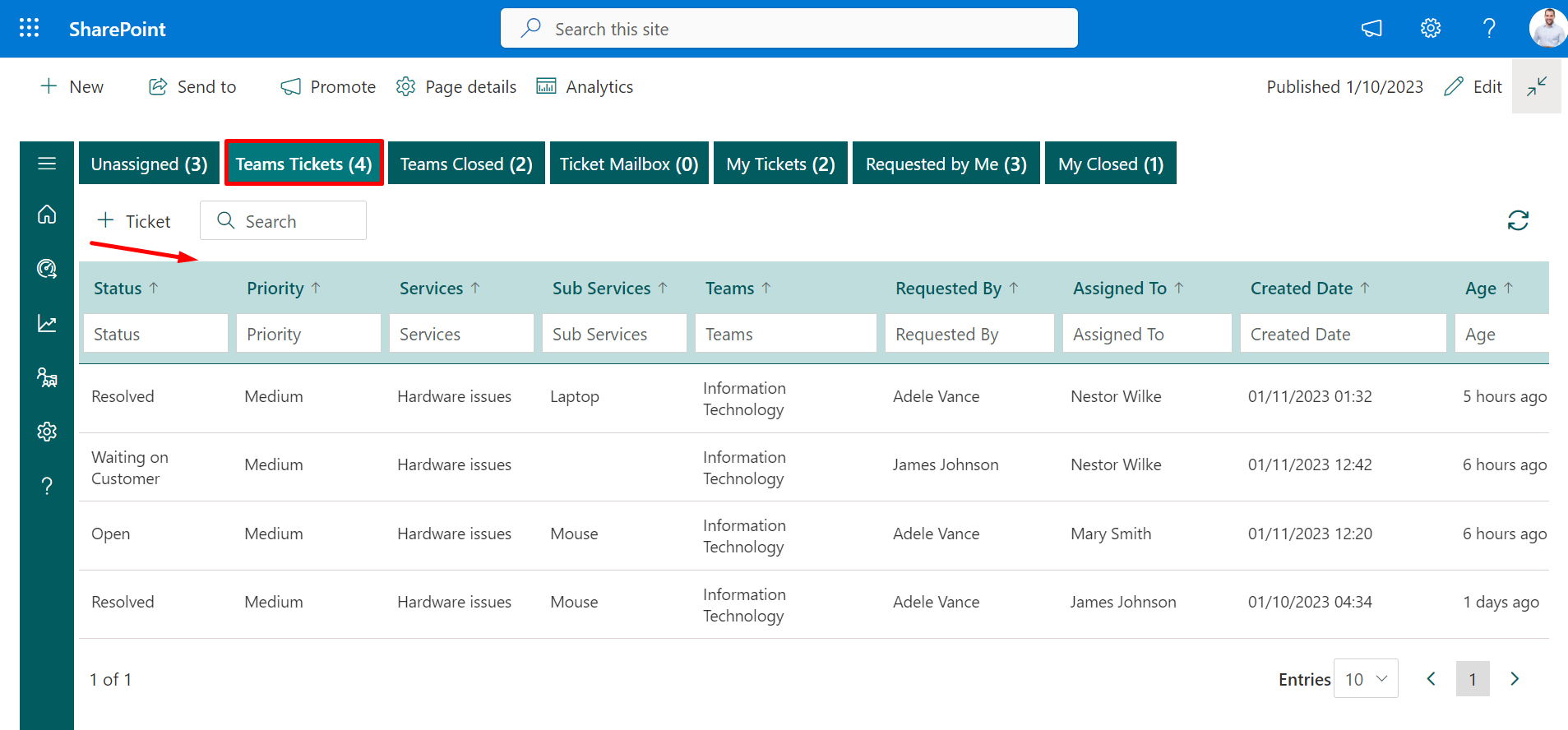Click the SharePoint title link
The height and width of the screenshot is (730, 1568).
117,29
